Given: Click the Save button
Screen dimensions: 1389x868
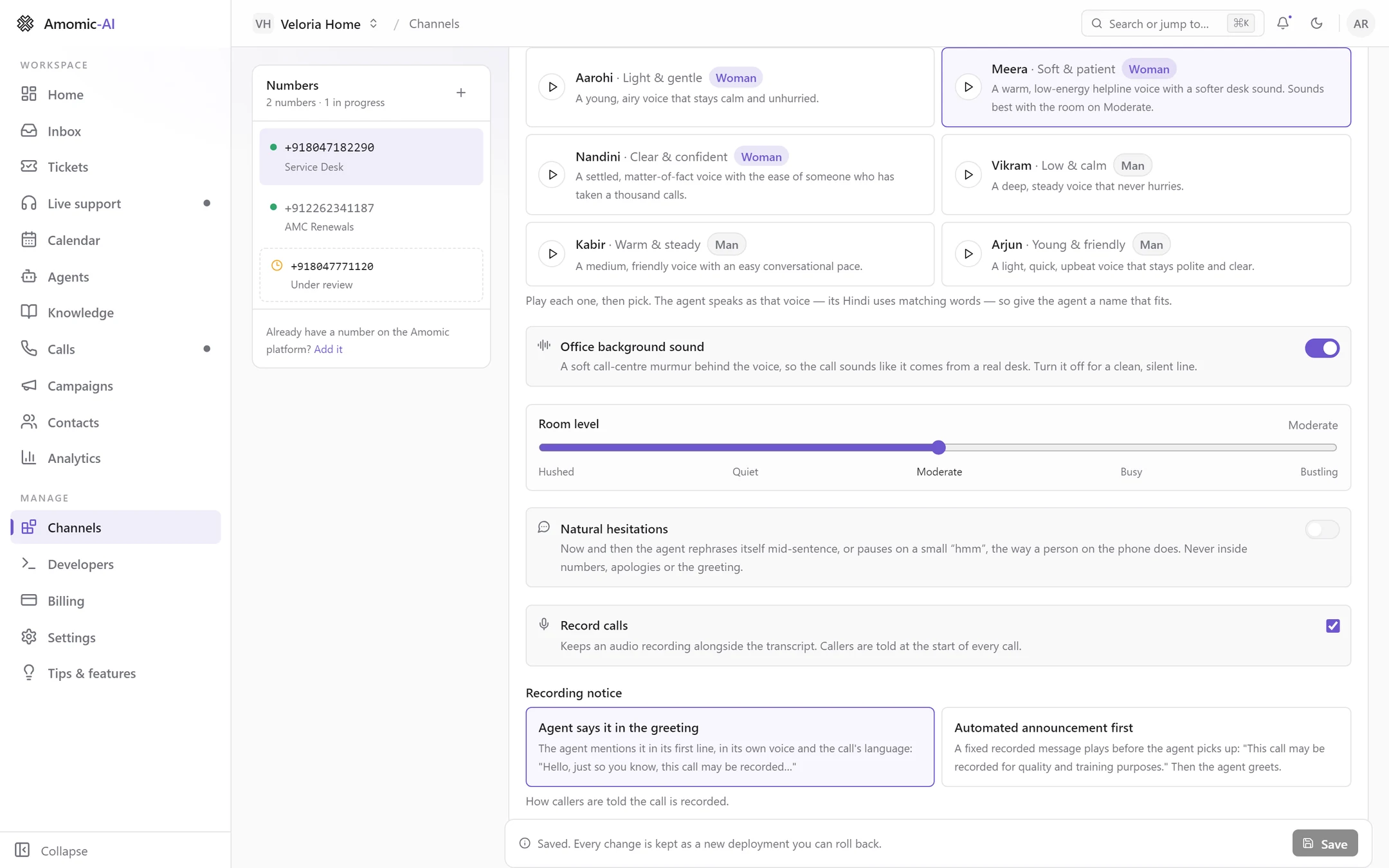Looking at the screenshot, I should click(x=1325, y=844).
